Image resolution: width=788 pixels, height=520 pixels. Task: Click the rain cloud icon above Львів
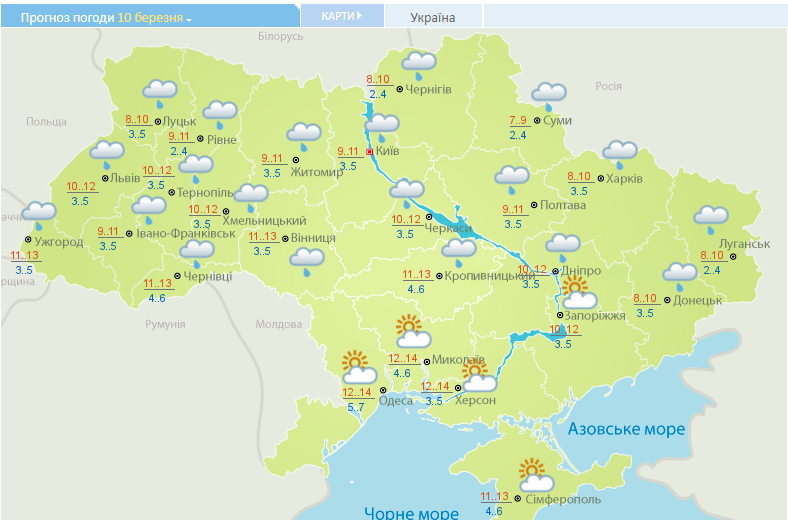(107, 154)
